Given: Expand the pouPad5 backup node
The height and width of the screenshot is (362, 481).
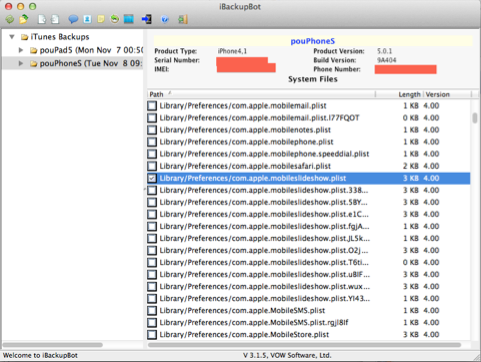Looking at the screenshot, I should click(21, 50).
